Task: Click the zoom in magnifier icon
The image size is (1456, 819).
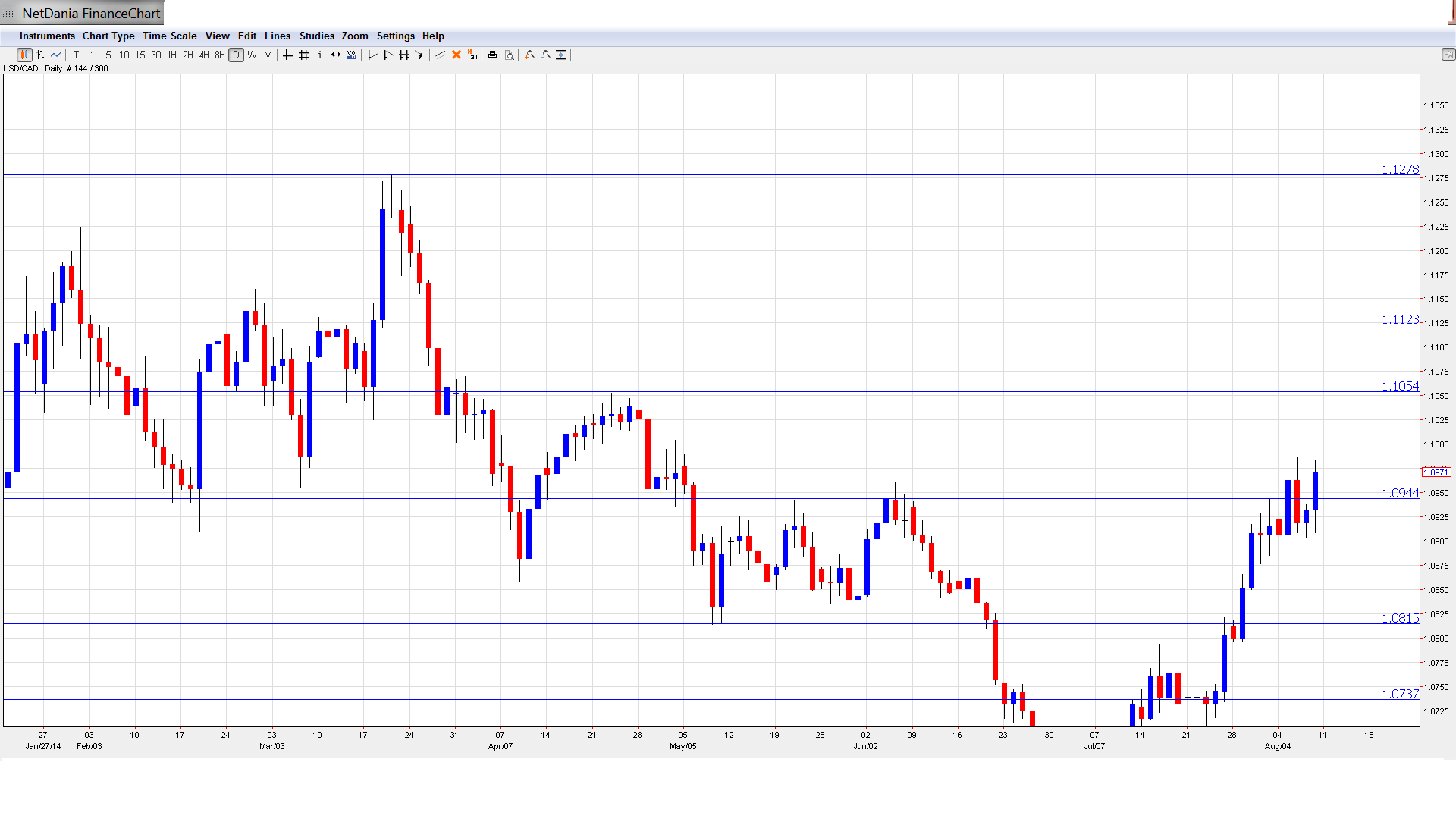Action: pos(530,55)
